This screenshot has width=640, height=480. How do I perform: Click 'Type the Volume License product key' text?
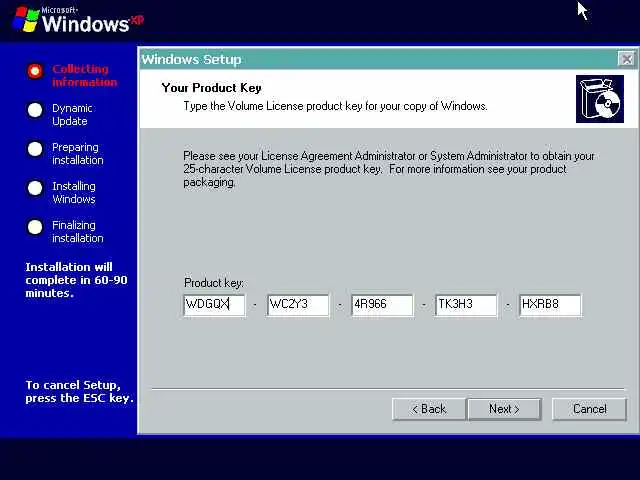(x=335, y=106)
